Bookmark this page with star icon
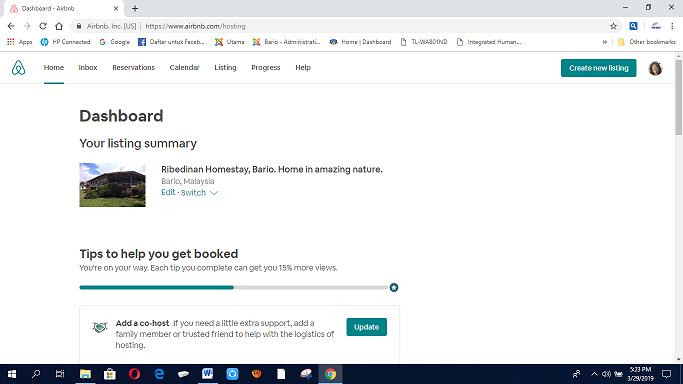 coord(613,26)
